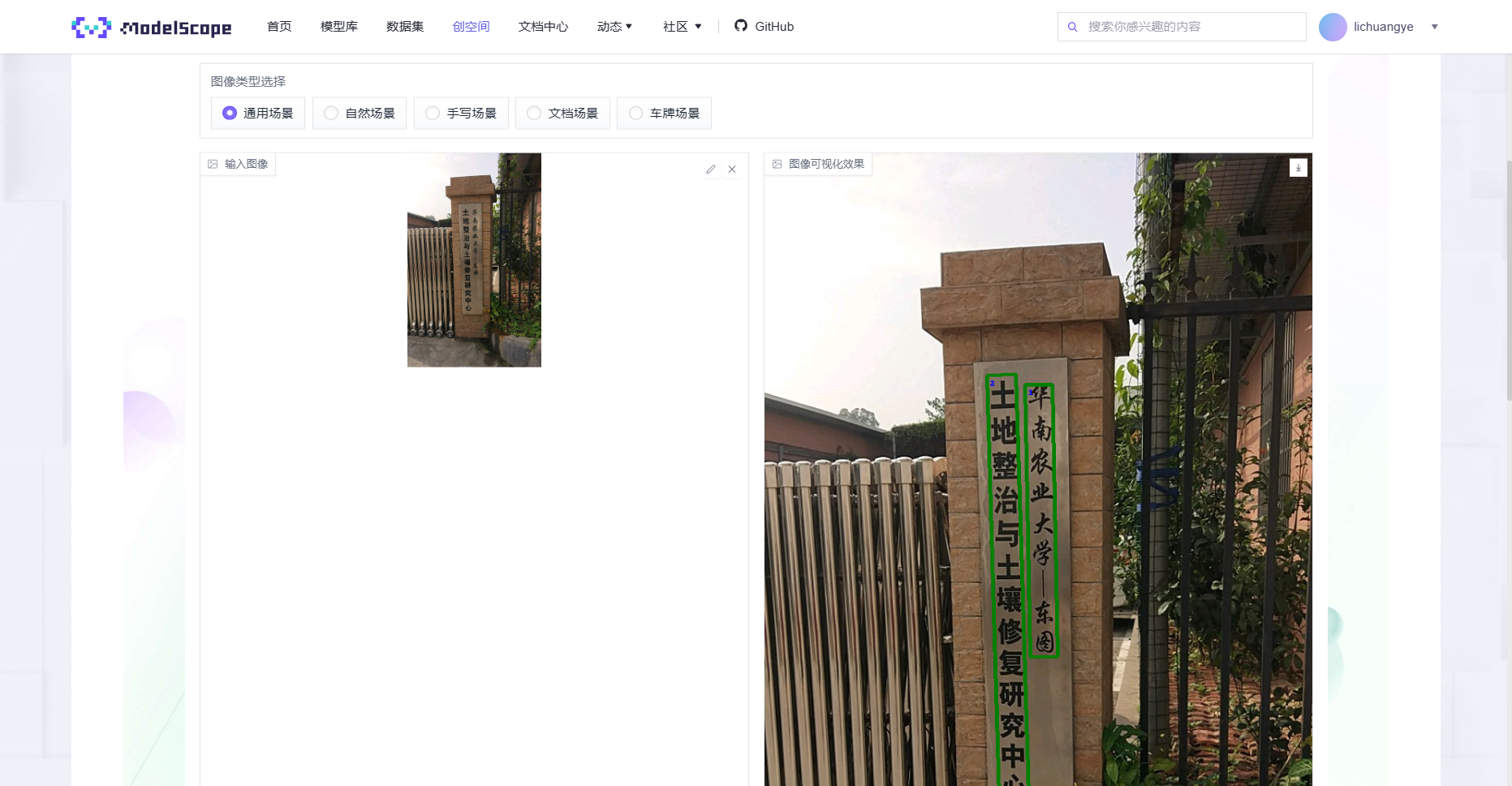Expand the 社区 dropdown menu
The width and height of the screenshot is (1512, 786).
(682, 27)
